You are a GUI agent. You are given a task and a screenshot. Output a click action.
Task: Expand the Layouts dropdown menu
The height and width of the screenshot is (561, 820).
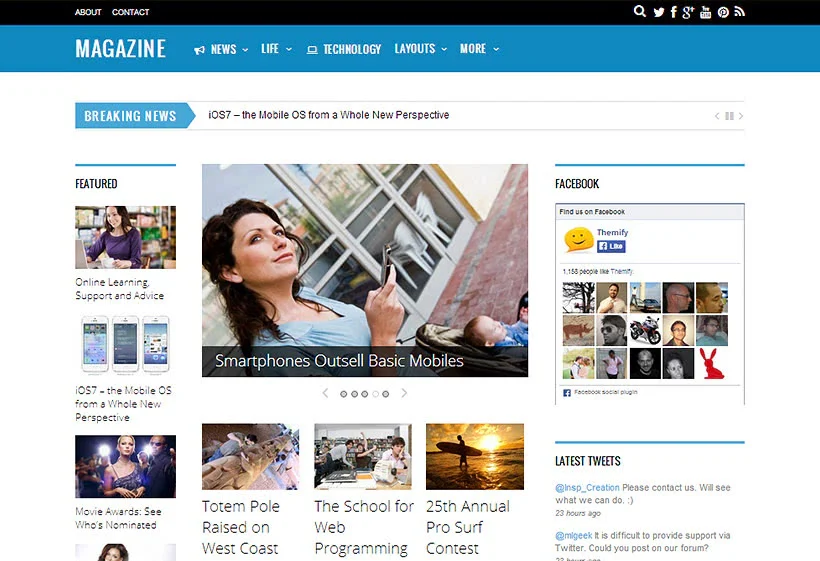coord(420,49)
